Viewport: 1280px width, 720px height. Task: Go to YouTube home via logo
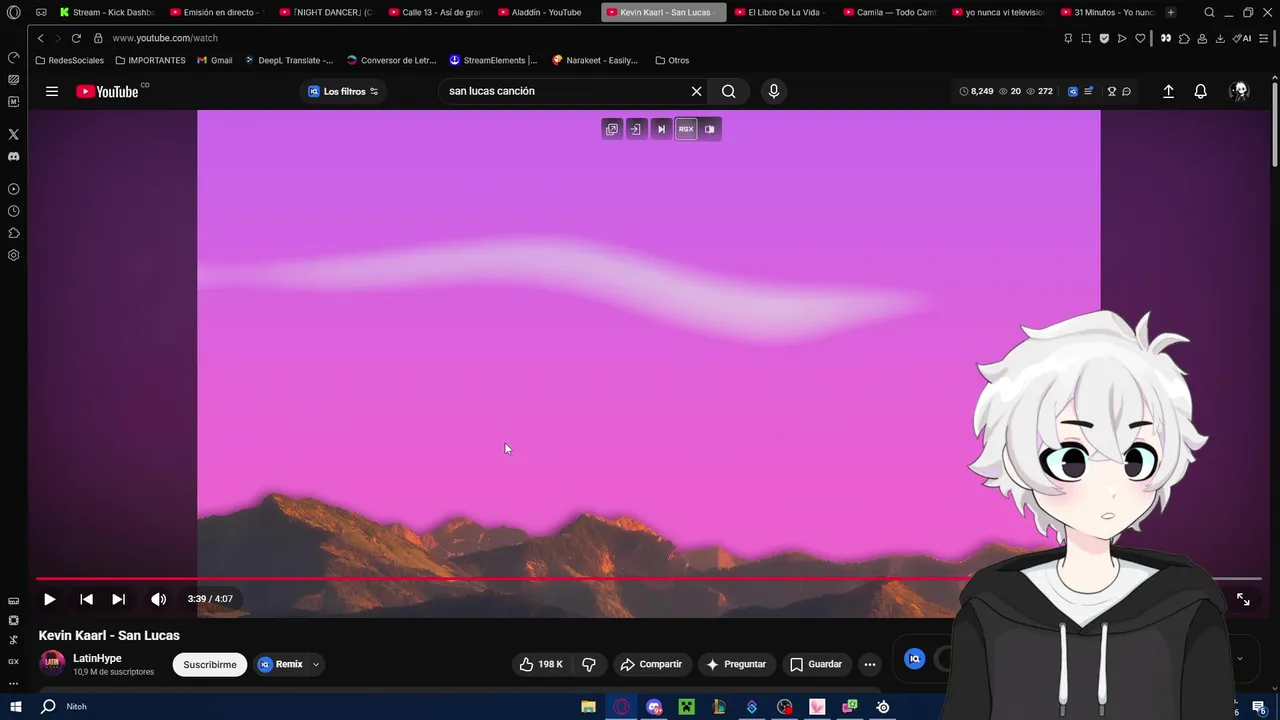[108, 91]
